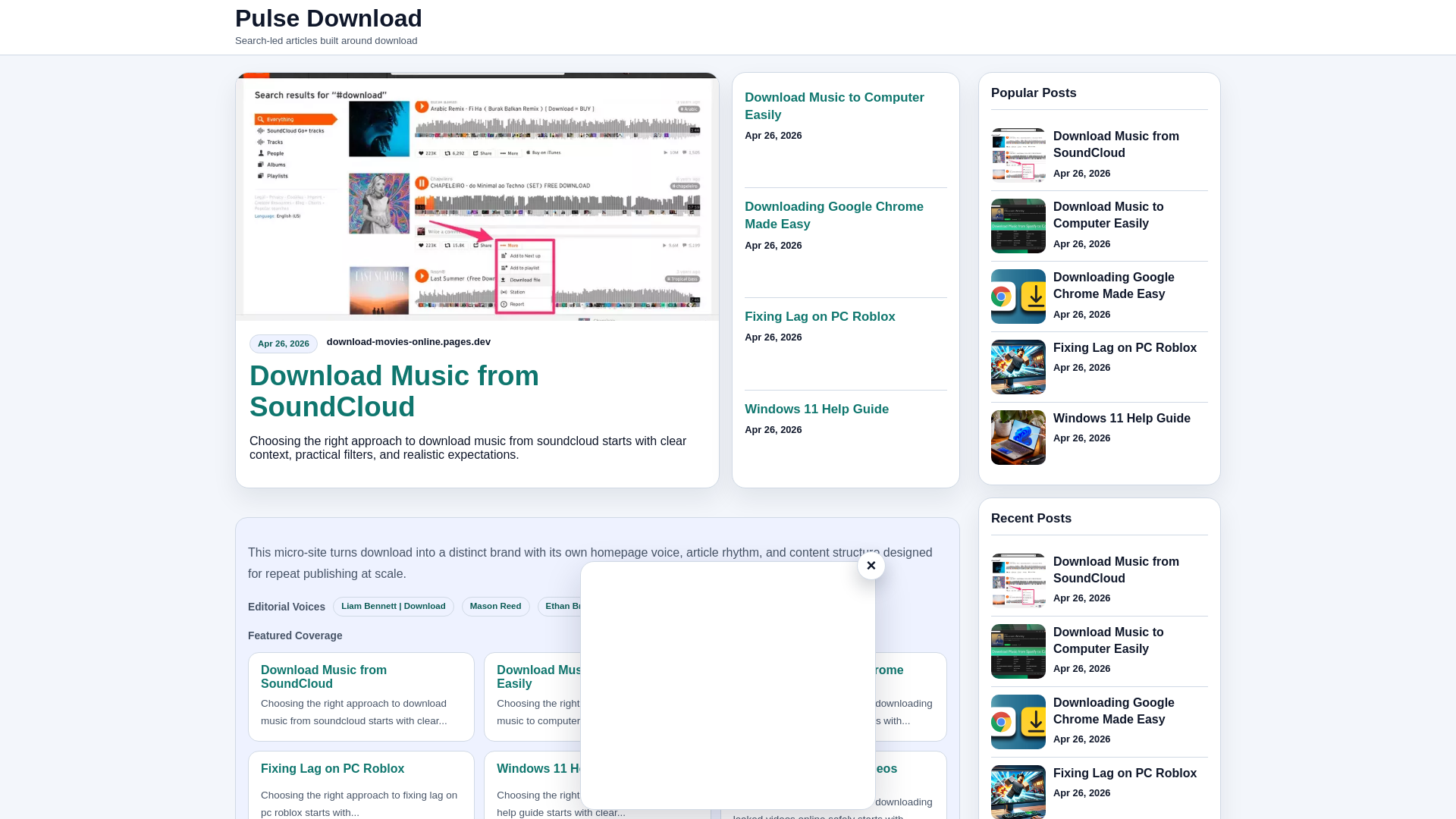Click Spotify-style thumbnail in Popular Posts
The image size is (1456, 819).
coord(1018,226)
